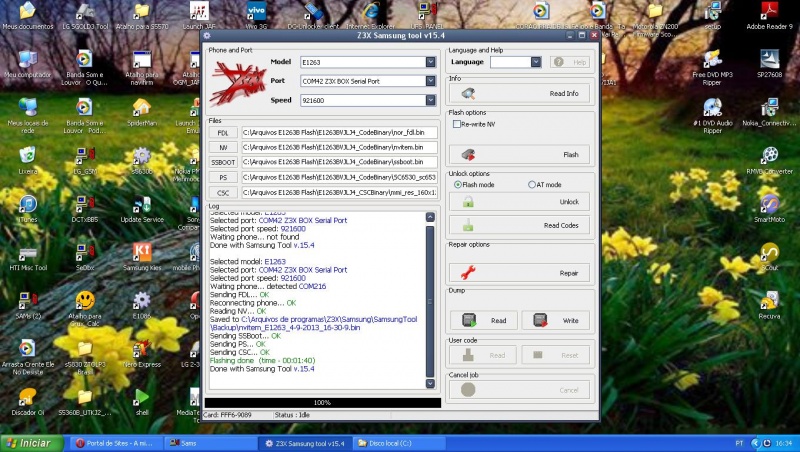The width and height of the screenshot is (800, 452).
Task: Click the PS file browse button
Action: pyautogui.click(x=223, y=178)
